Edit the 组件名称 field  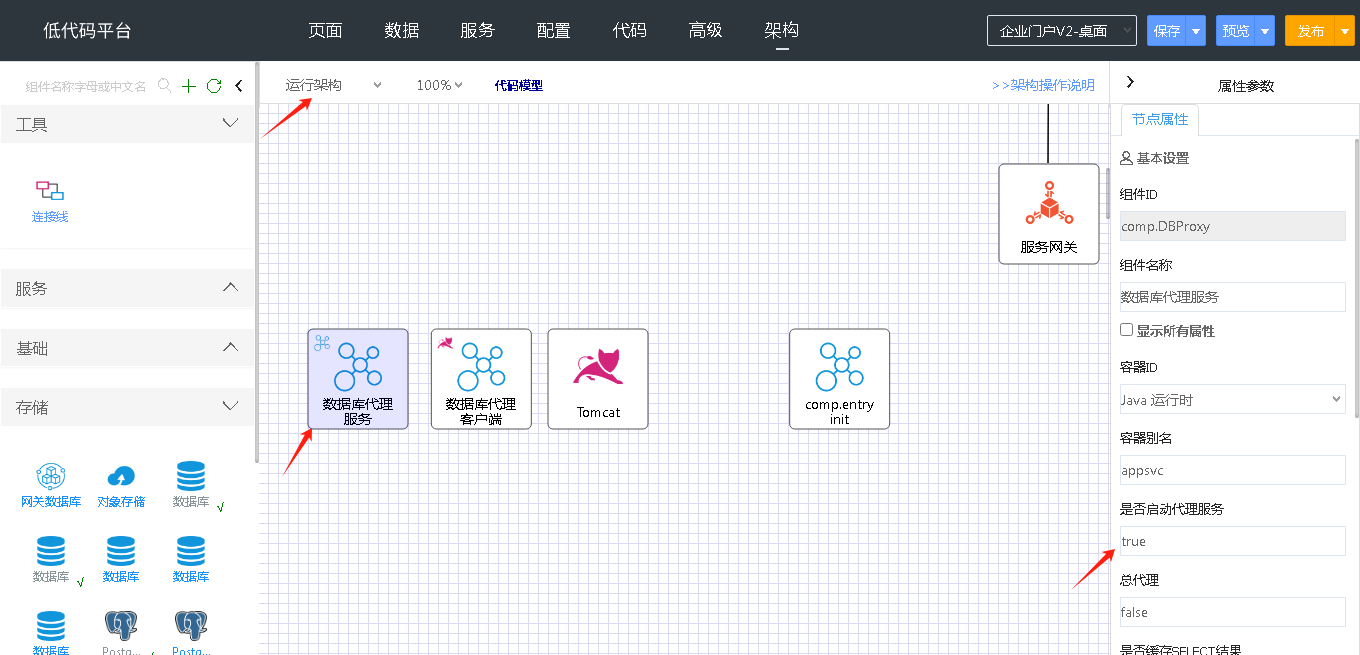[x=1233, y=297]
